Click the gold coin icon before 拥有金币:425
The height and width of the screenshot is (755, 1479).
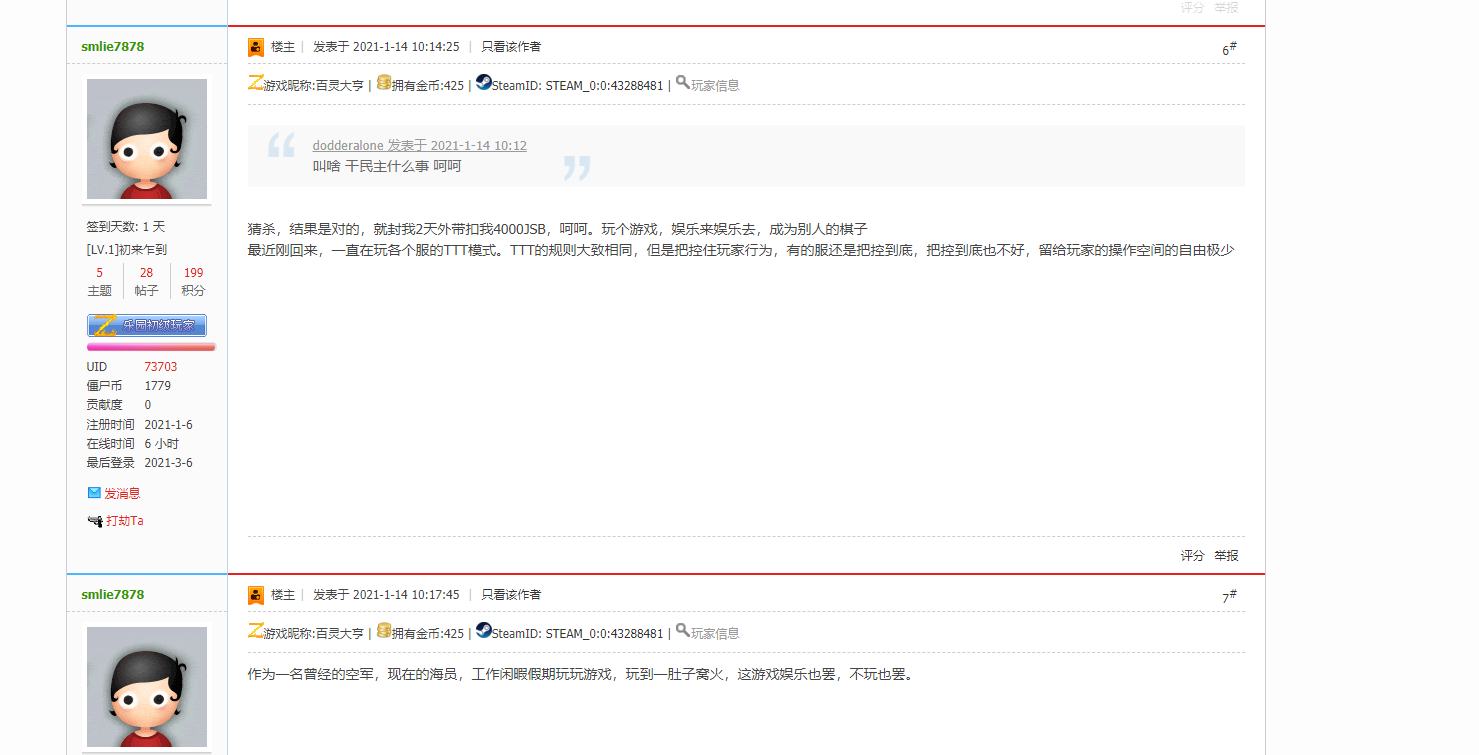point(384,83)
